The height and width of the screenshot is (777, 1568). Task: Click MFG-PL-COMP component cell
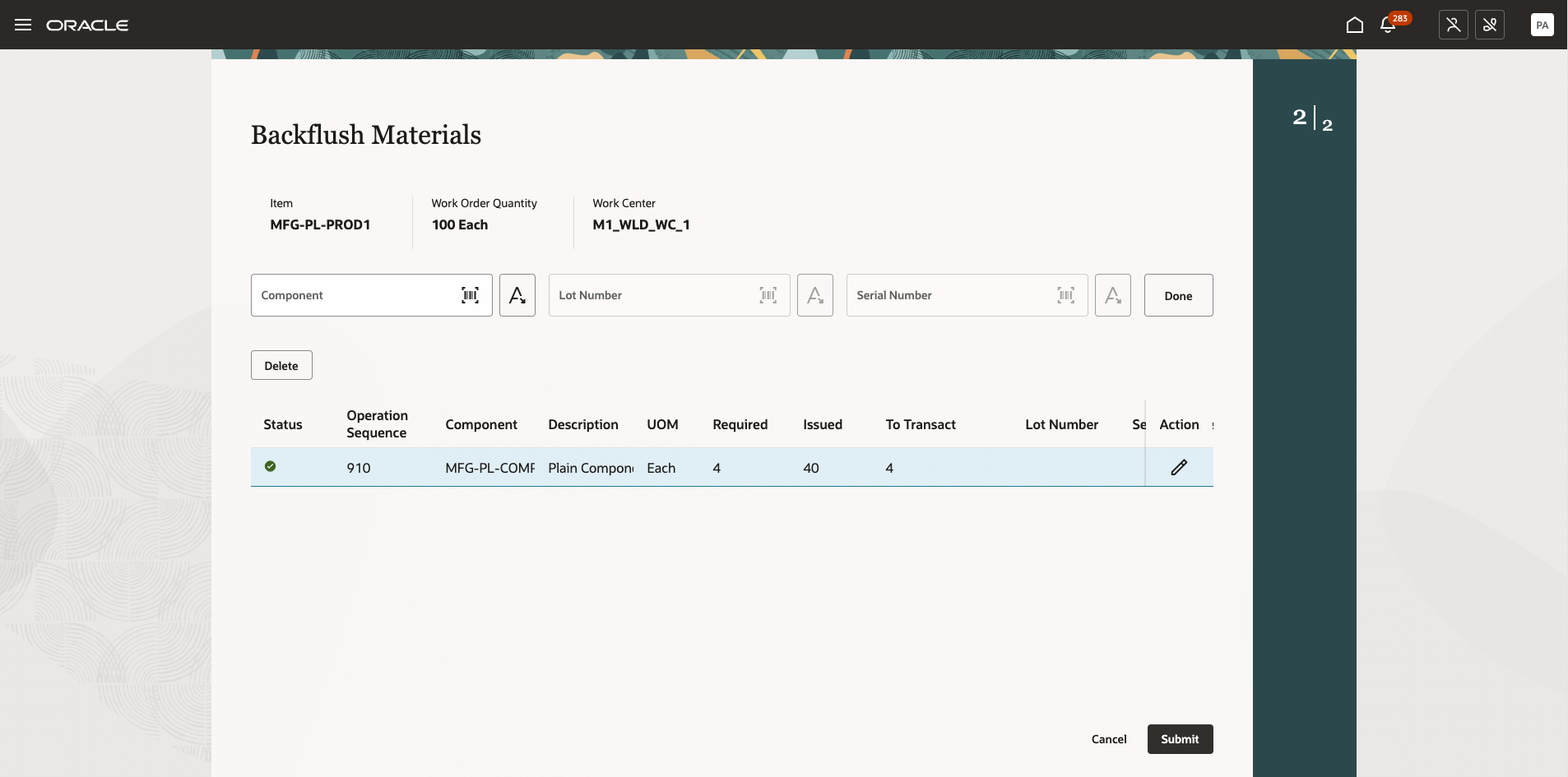[490, 468]
